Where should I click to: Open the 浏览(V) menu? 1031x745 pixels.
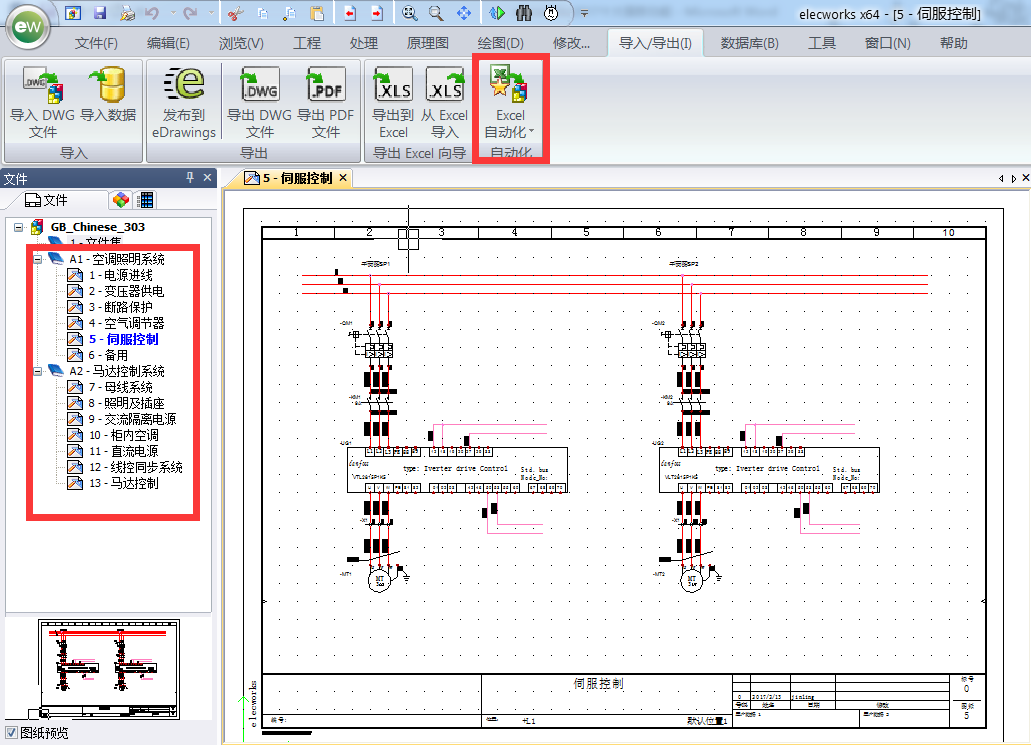pos(241,43)
